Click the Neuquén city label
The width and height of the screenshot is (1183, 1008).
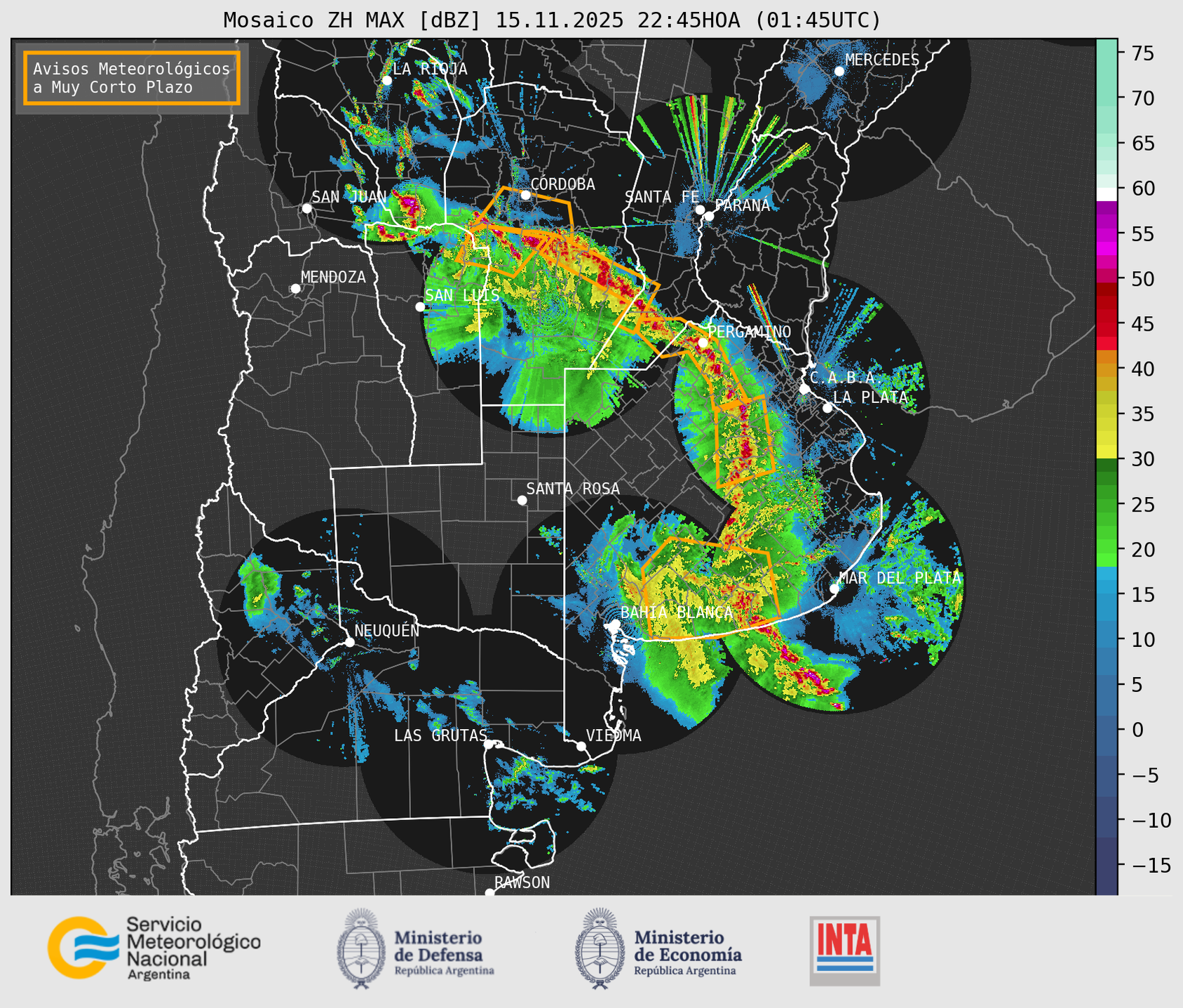click(386, 630)
